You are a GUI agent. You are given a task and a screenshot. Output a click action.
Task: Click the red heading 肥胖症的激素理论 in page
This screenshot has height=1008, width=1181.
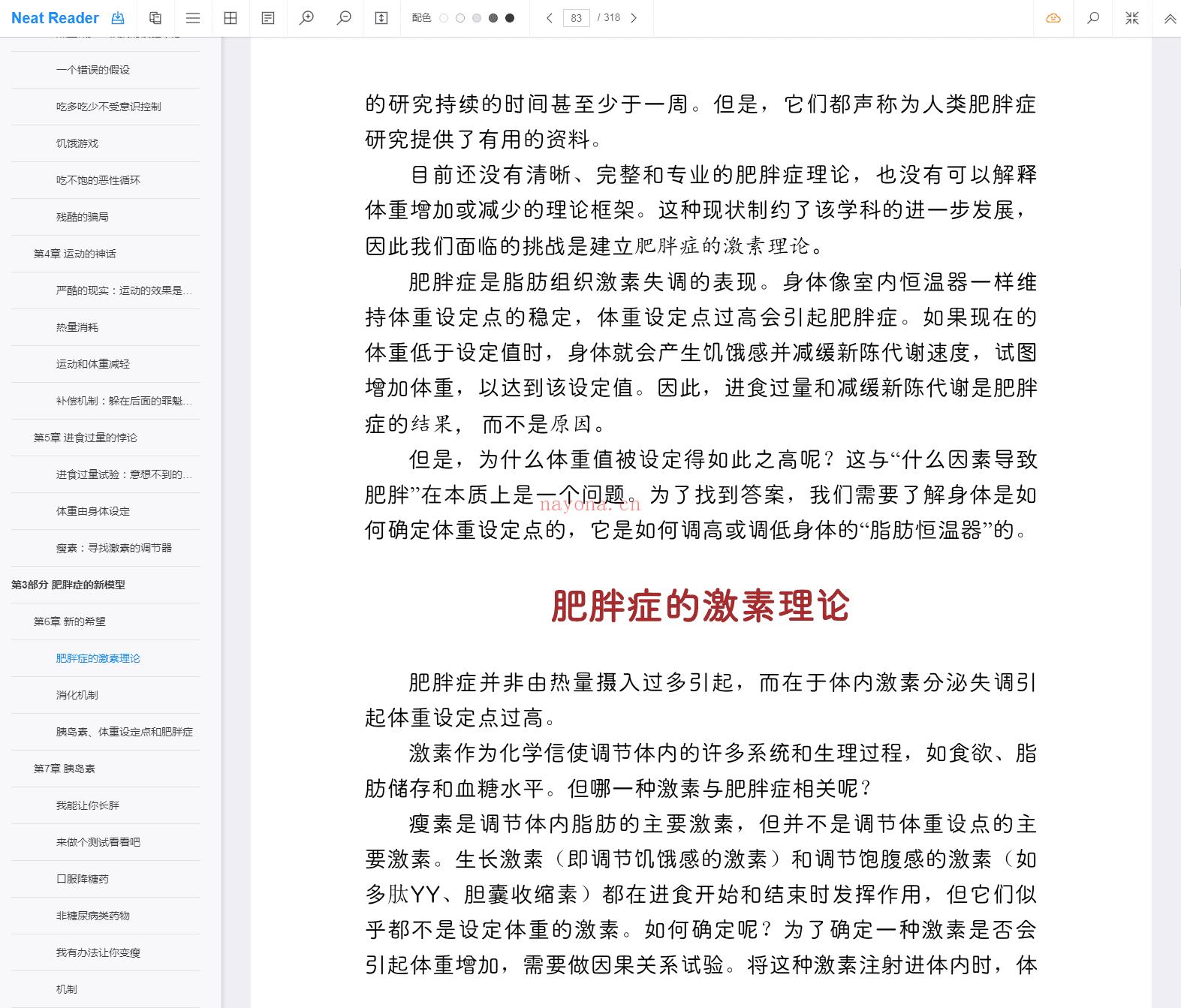click(700, 606)
